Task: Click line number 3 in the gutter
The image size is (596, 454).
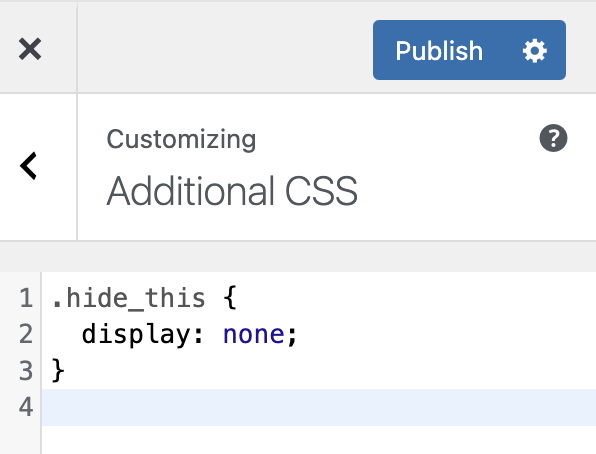Action: click(x=25, y=371)
